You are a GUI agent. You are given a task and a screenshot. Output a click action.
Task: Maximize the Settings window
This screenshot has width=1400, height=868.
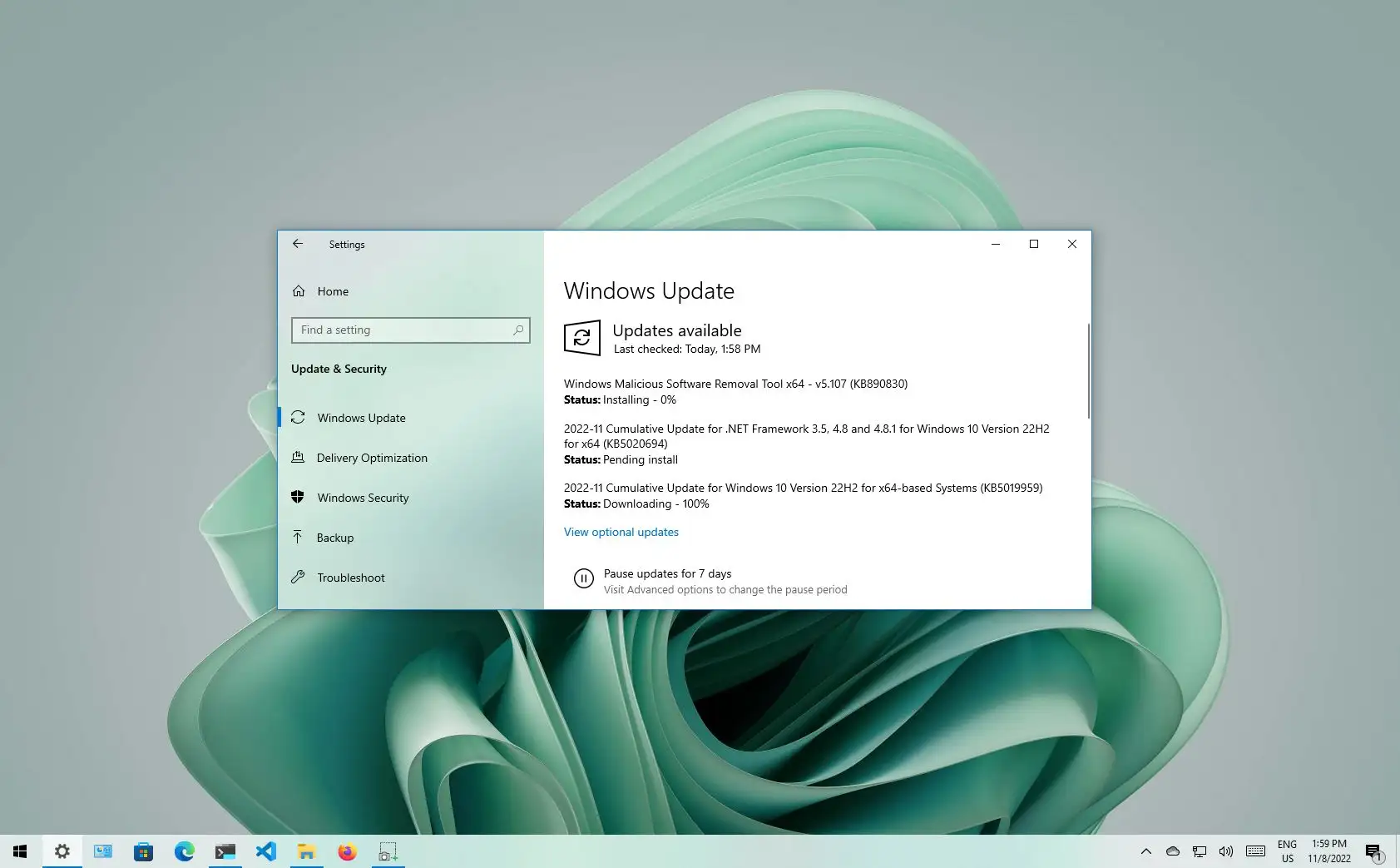tap(1034, 244)
